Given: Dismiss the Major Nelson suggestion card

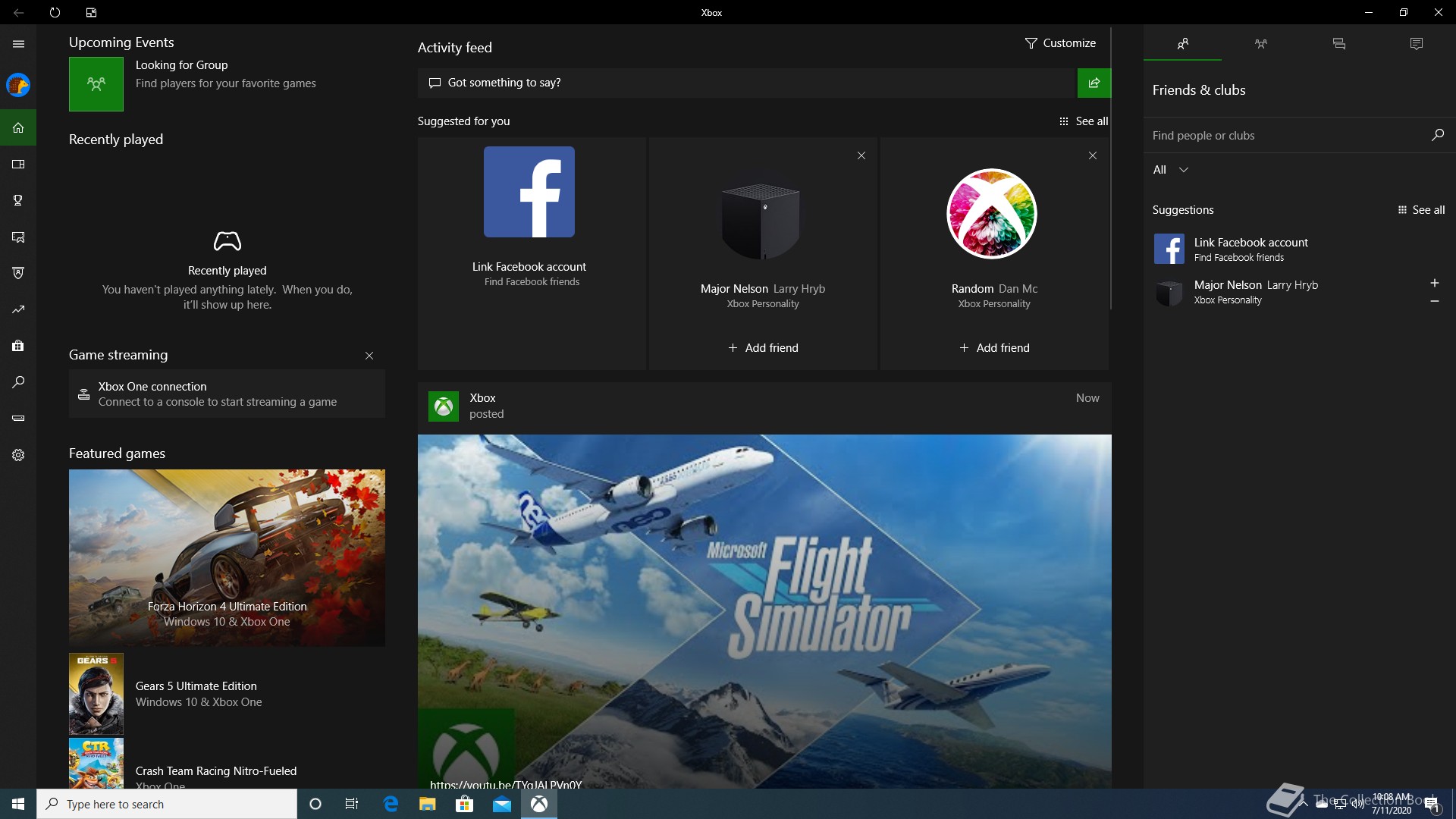Looking at the screenshot, I should point(861,155).
